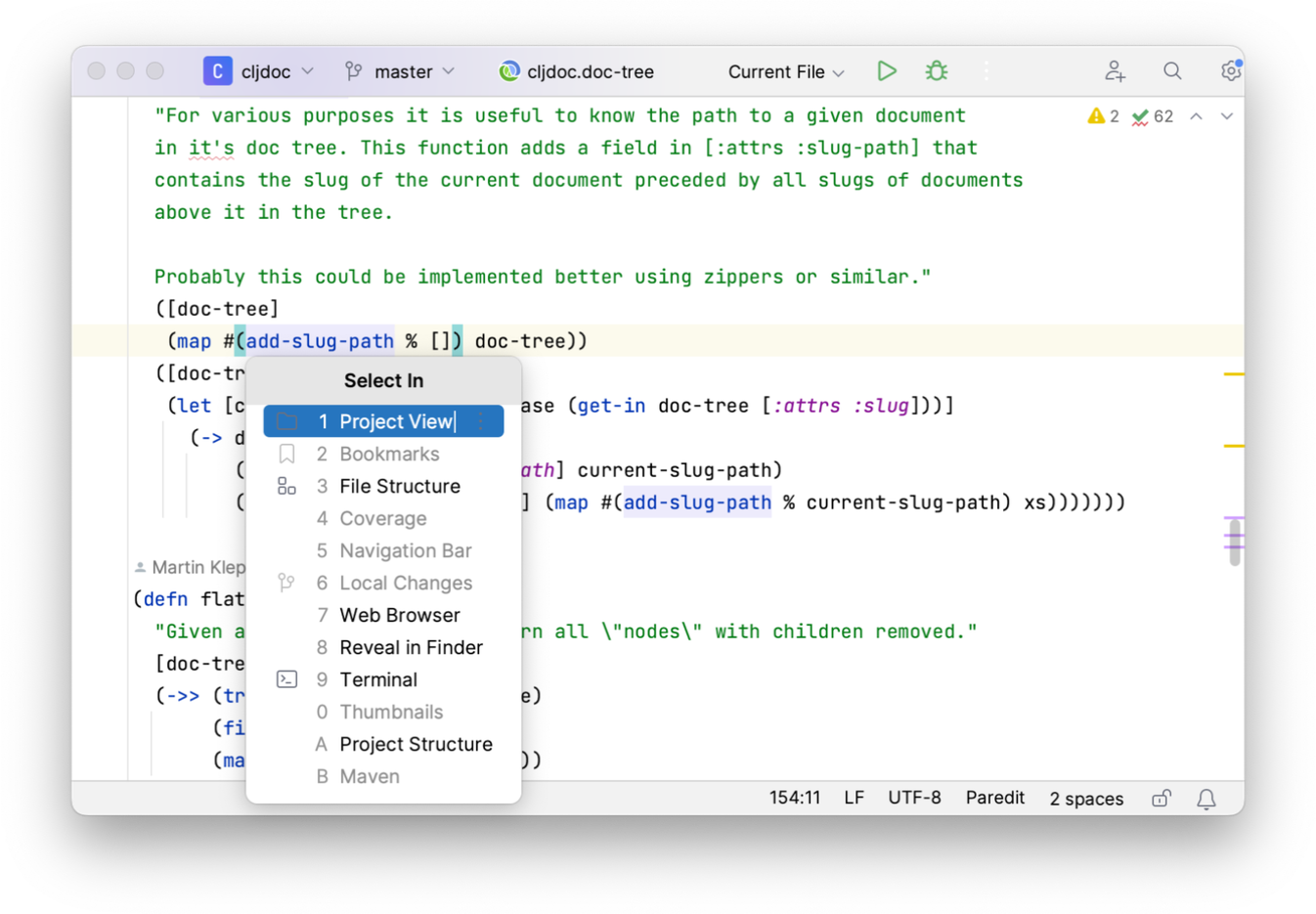Choose Project Structure in Select In popup
This screenshot has height=914, width=1316.
383,744
